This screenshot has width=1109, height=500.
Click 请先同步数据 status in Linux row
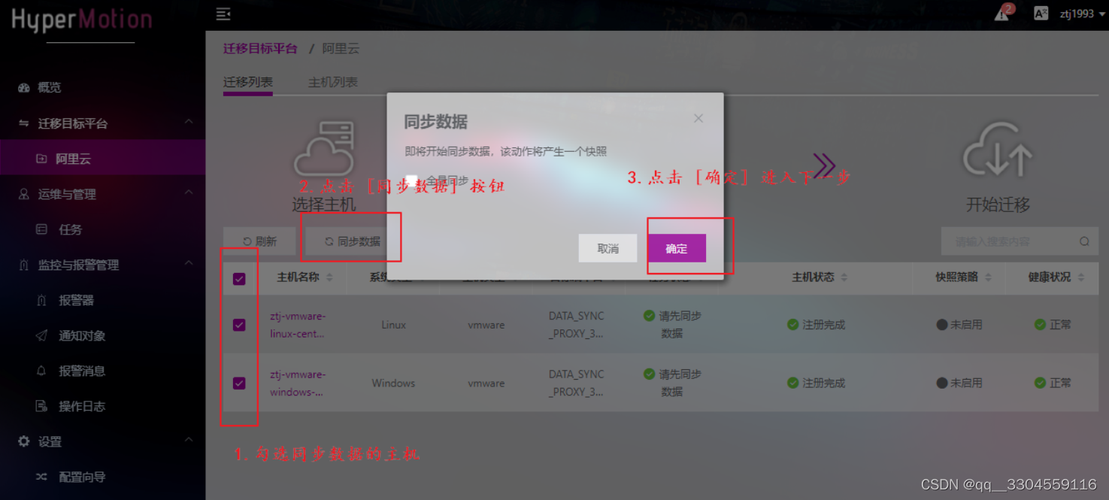point(672,325)
